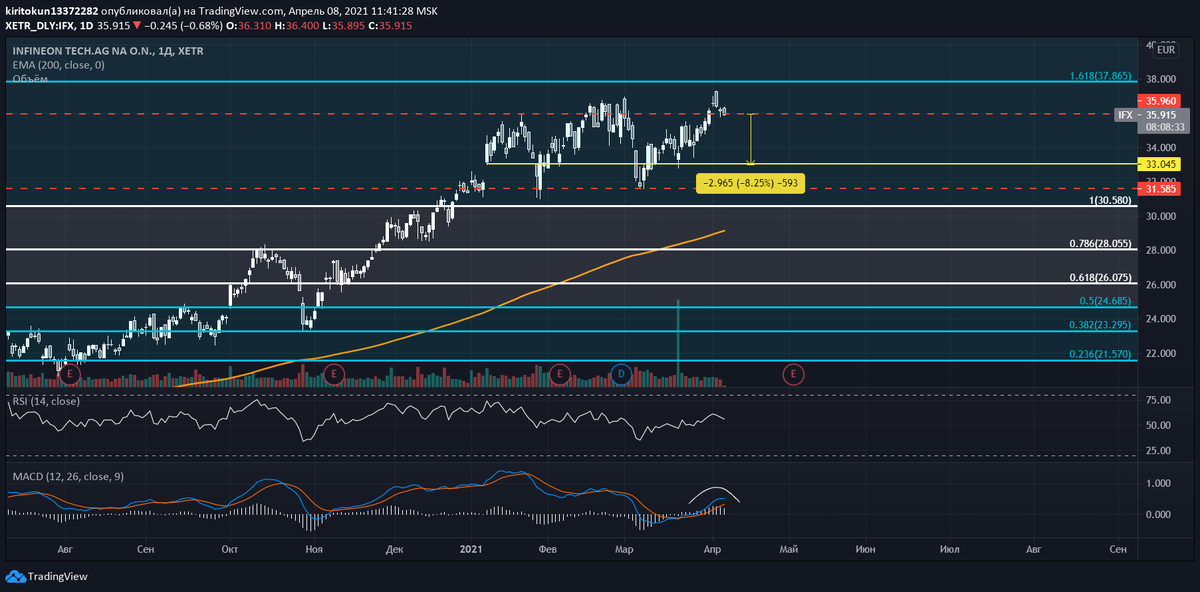Viewport: 1200px width, 592px height.
Task: Click the 0.236(21.570) Fibonacci label
Action: 1100,354
